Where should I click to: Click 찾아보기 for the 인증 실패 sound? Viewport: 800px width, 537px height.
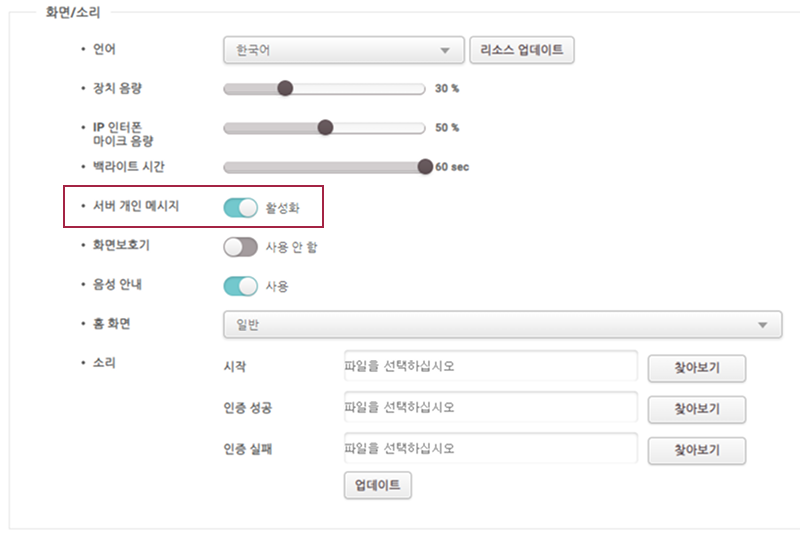[x=697, y=451]
